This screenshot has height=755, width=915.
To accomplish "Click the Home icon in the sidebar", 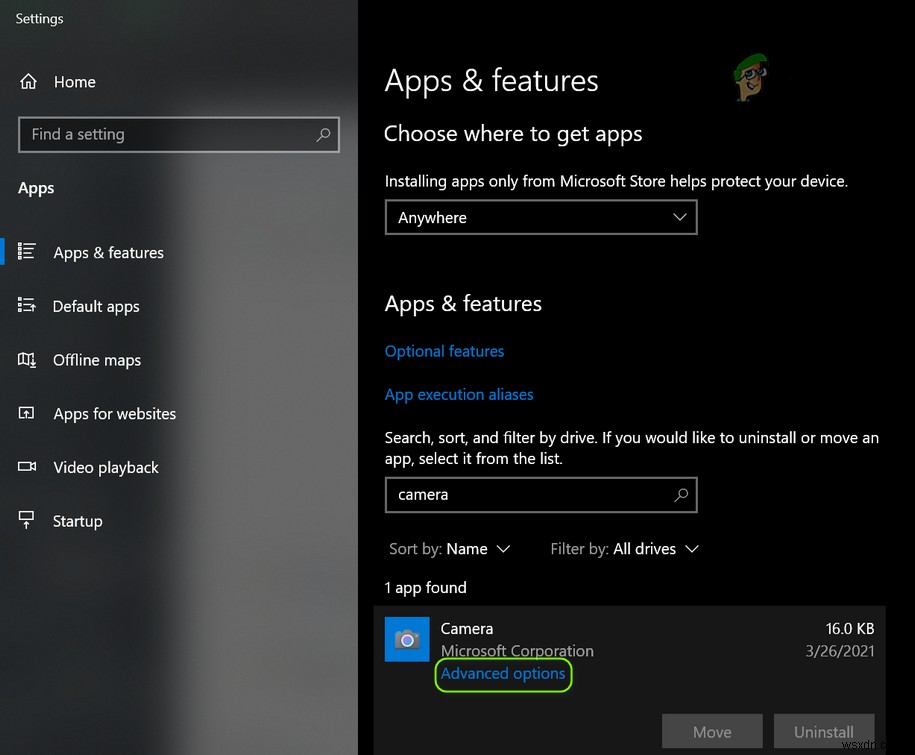I will [x=30, y=82].
